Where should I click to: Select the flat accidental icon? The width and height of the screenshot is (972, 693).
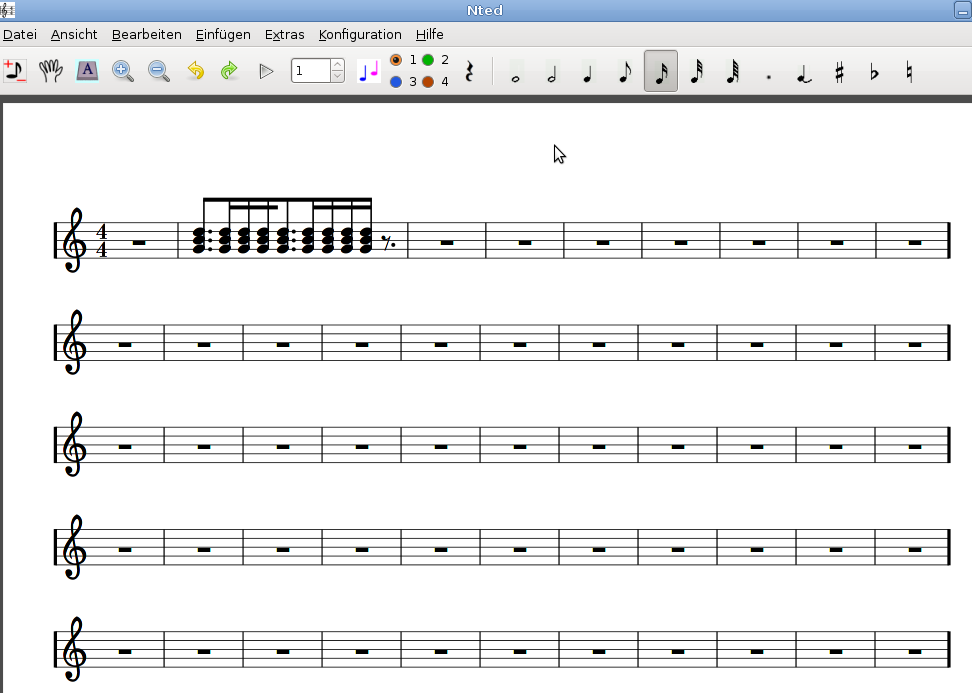click(874, 72)
